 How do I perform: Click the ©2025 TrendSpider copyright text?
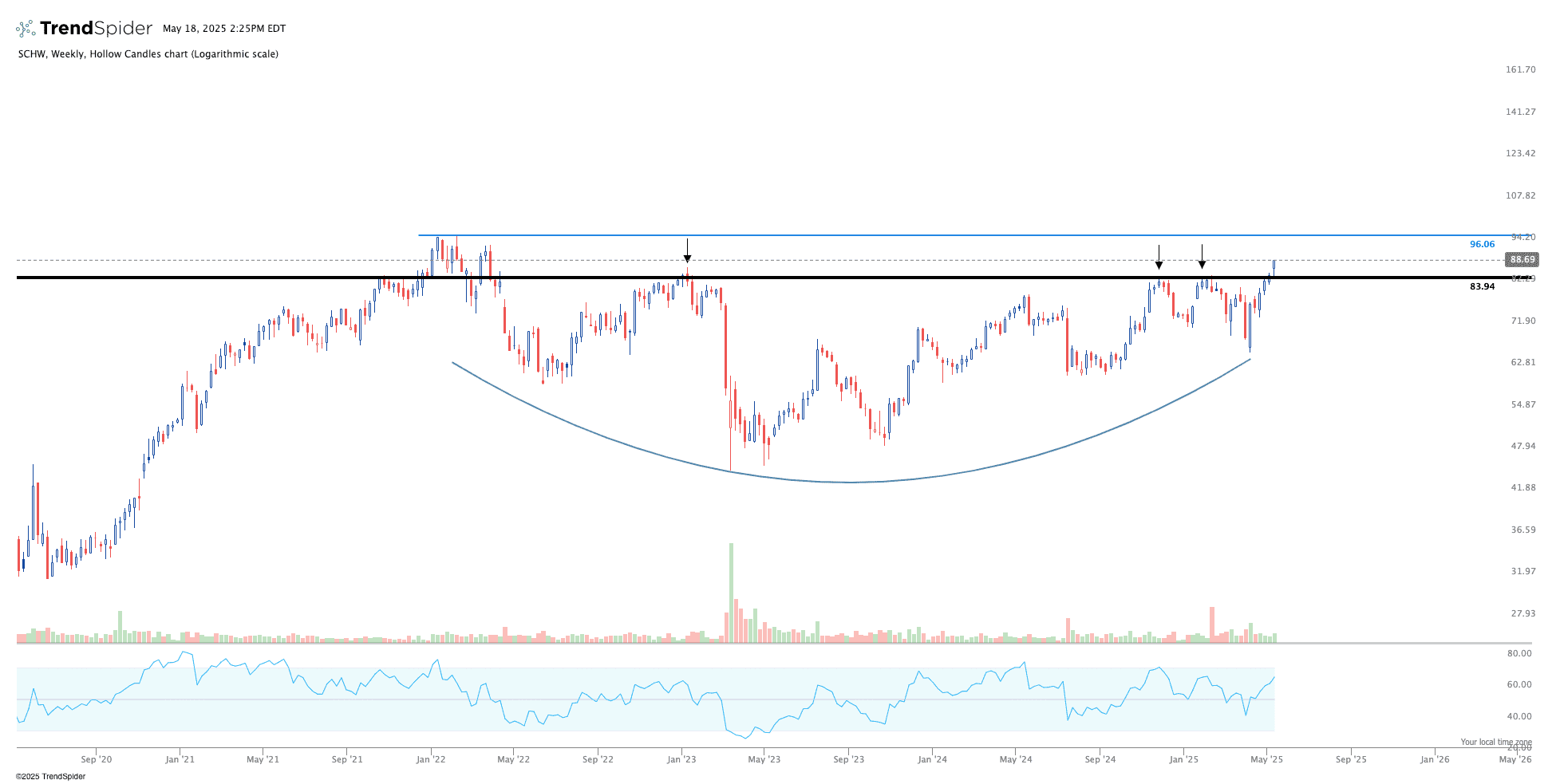click(x=50, y=776)
